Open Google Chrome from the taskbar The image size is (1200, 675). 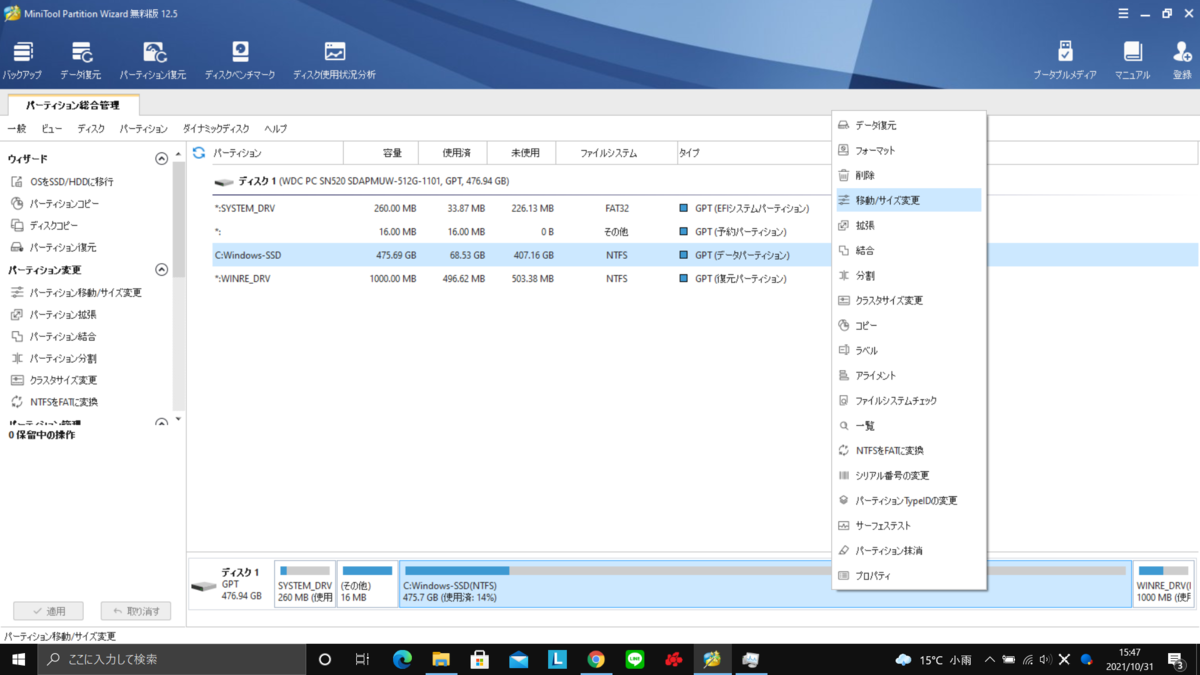(x=597, y=659)
